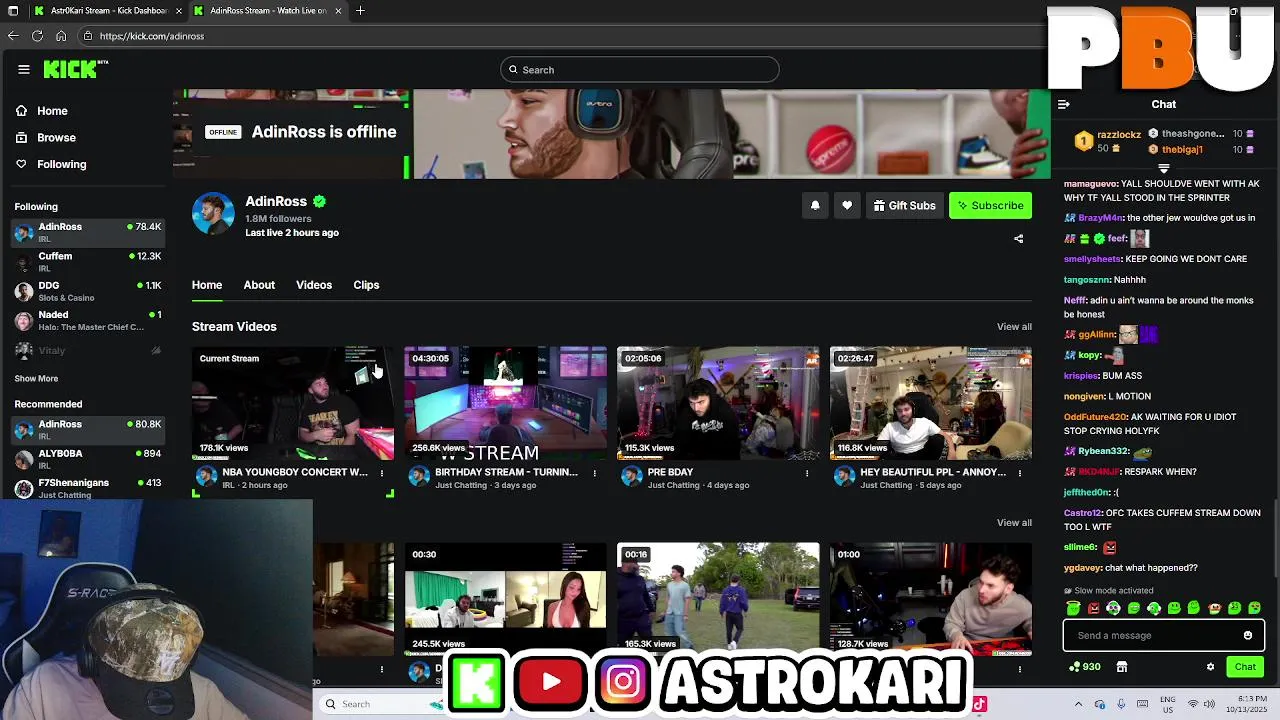
Task: Click the browser back arrow
Action: tap(13, 36)
